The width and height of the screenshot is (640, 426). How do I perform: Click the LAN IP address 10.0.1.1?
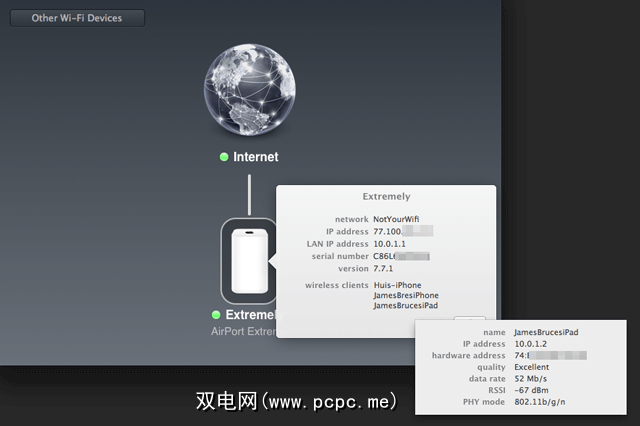[389, 244]
